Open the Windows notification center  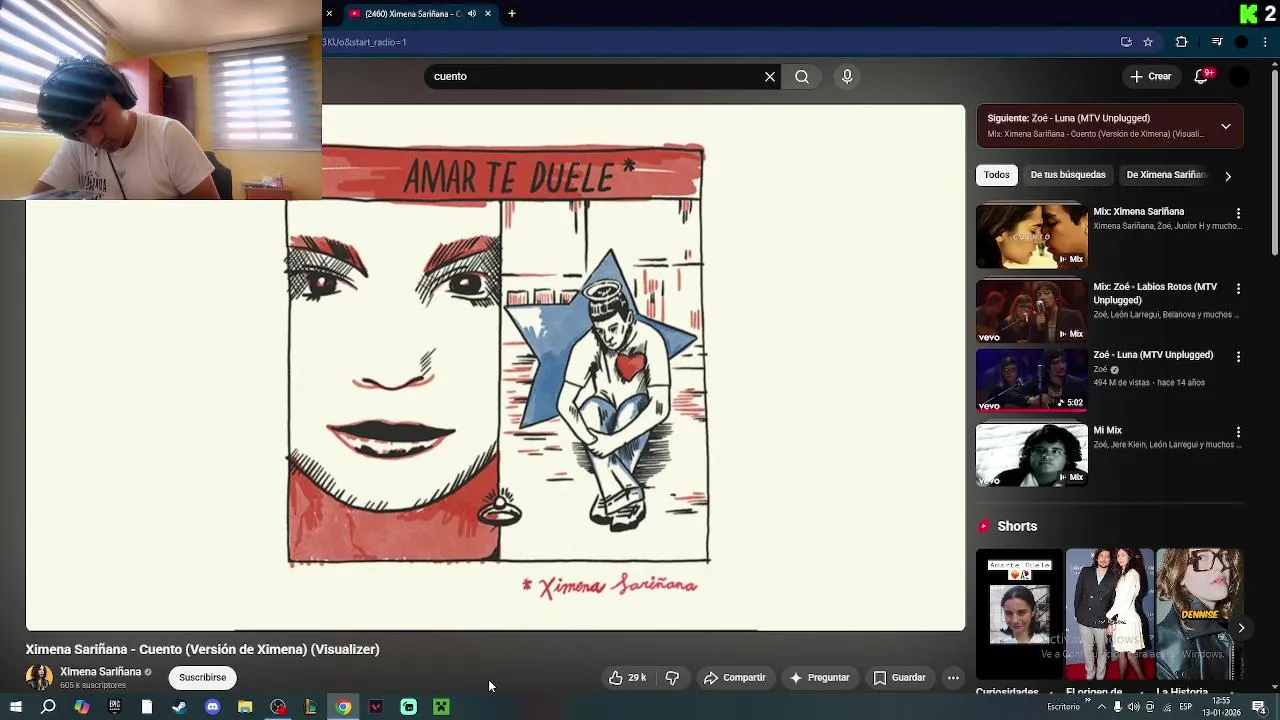click(x=1259, y=707)
